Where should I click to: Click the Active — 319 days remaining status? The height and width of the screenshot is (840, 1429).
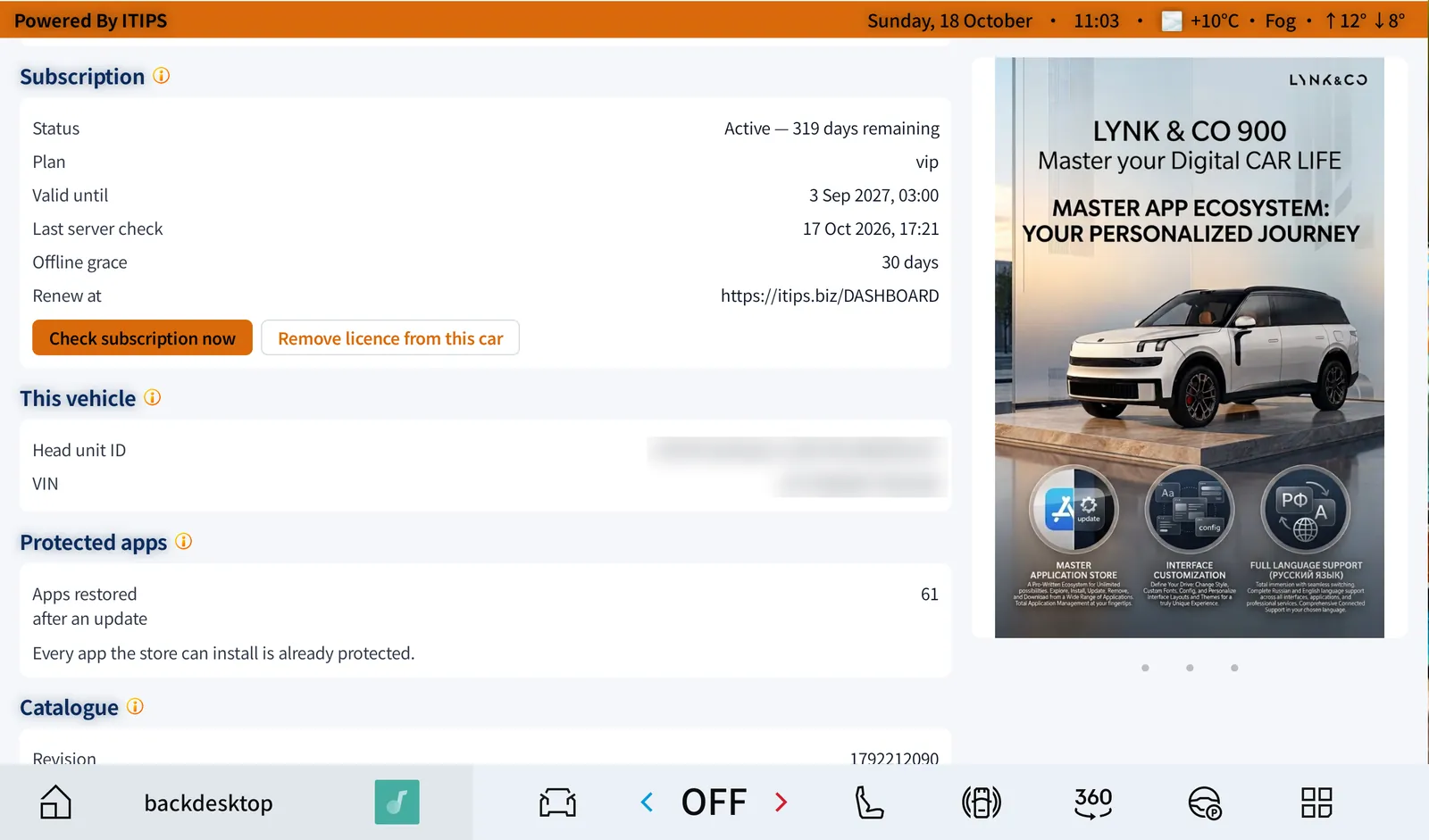[831, 128]
